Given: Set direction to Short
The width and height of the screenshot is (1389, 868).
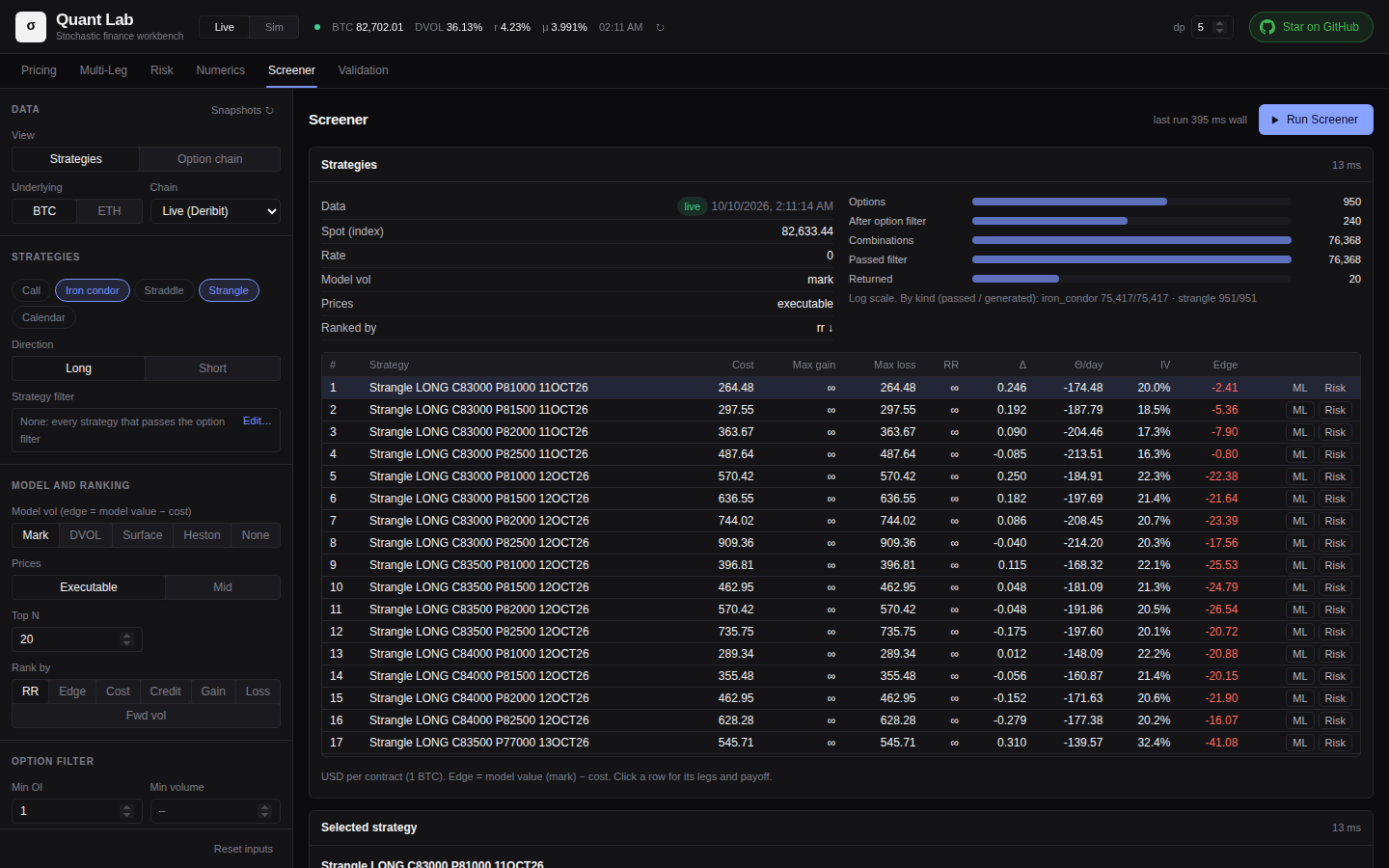Looking at the screenshot, I should [x=213, y=368].
